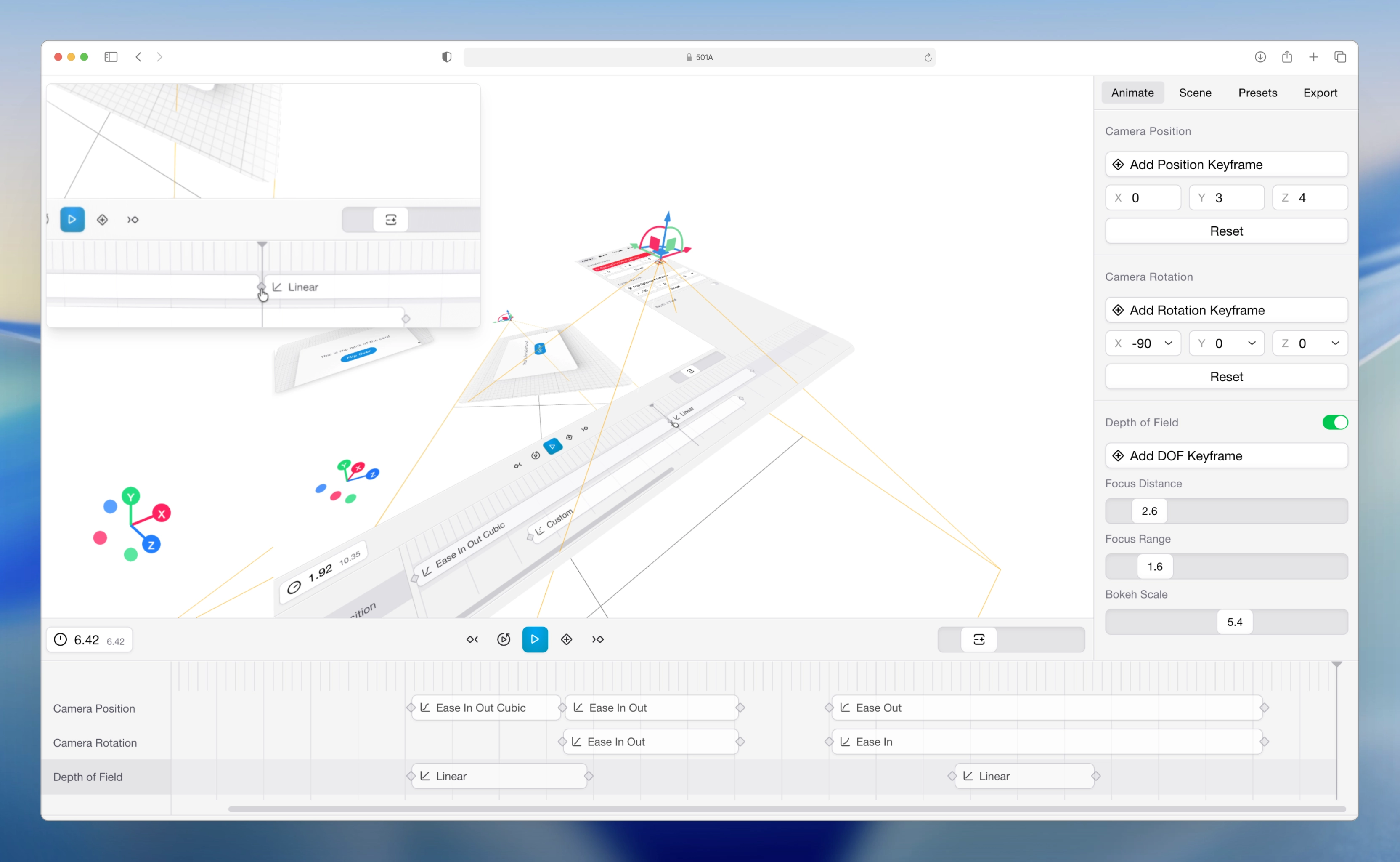Snap view to the red X axis
Viewport: 1400px width, 862px height.
162,513
